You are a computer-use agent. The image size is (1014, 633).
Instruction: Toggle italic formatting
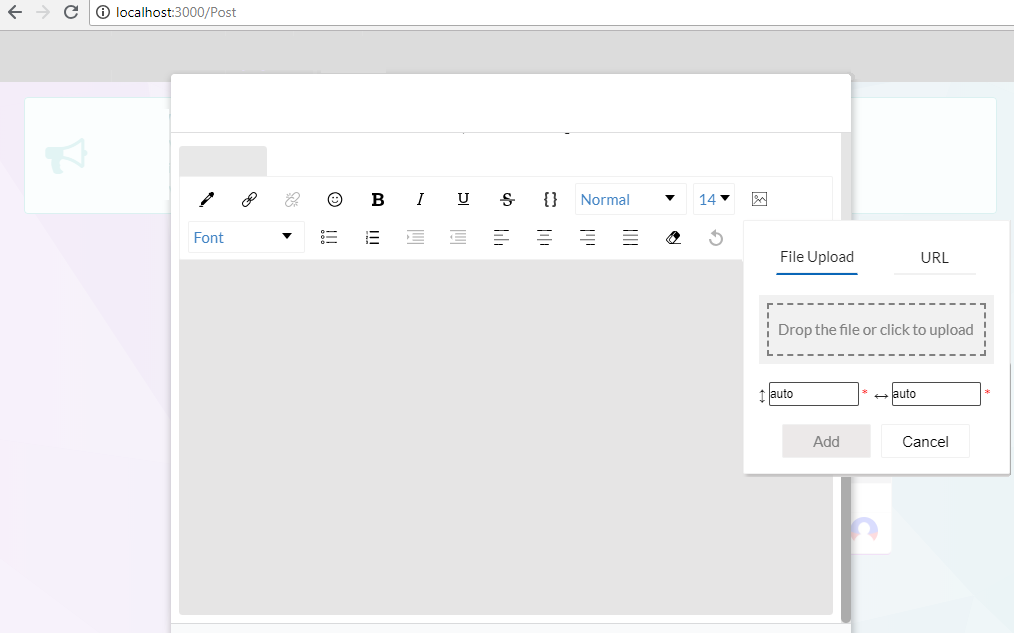pos(420,199)
